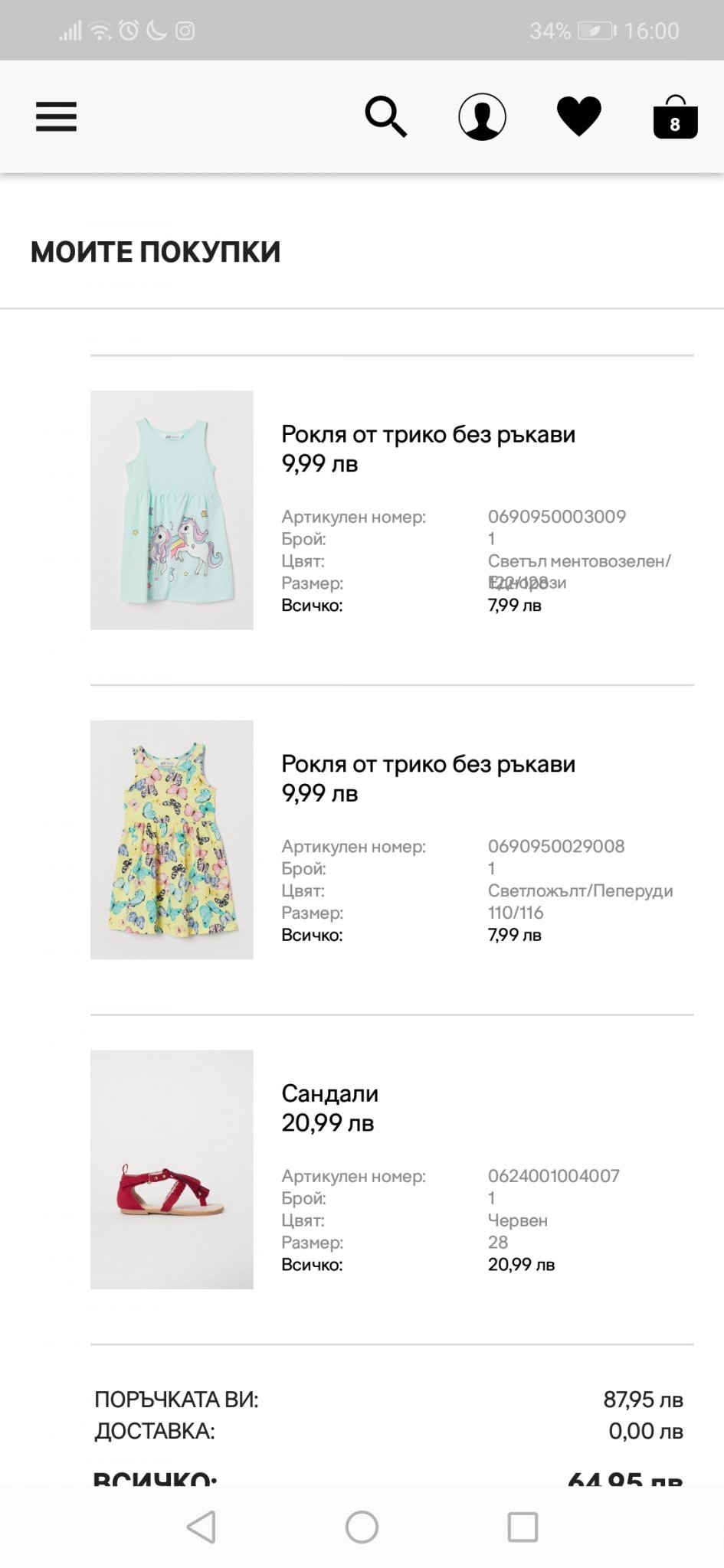This screenshot has height=1568, width=724.
Task: Tap the 'МОИТЕ ПОКУПКИ' heading
Action: pos(156,252)
